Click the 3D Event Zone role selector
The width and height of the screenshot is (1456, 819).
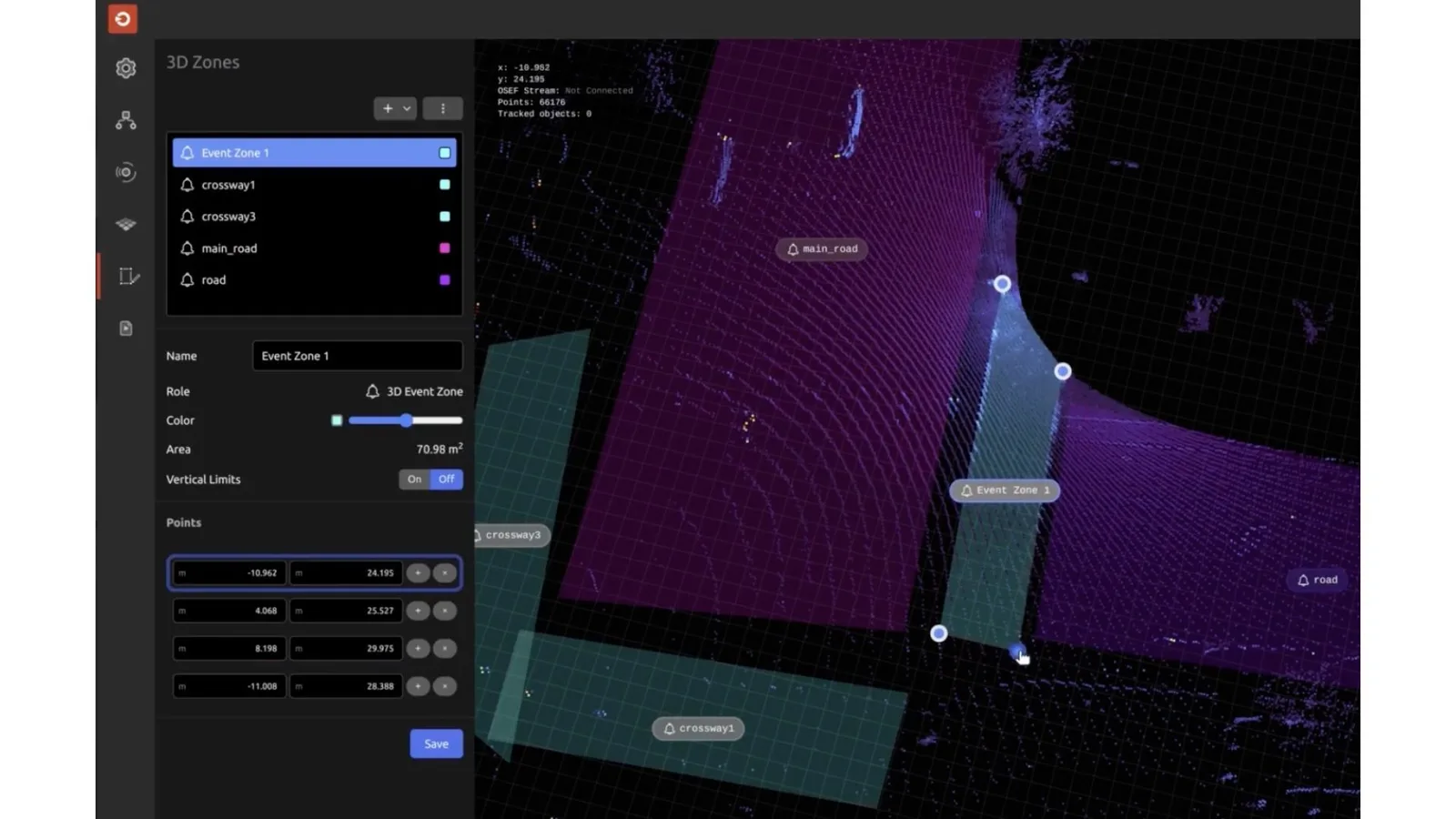pos(414,391)
